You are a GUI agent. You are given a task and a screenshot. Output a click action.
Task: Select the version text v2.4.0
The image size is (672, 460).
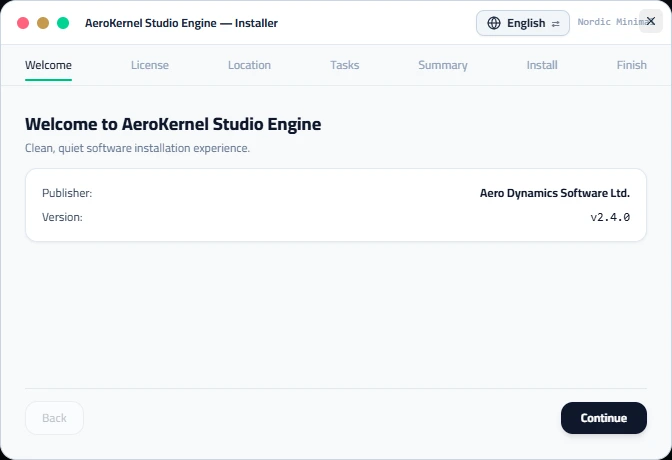point(610,217)
